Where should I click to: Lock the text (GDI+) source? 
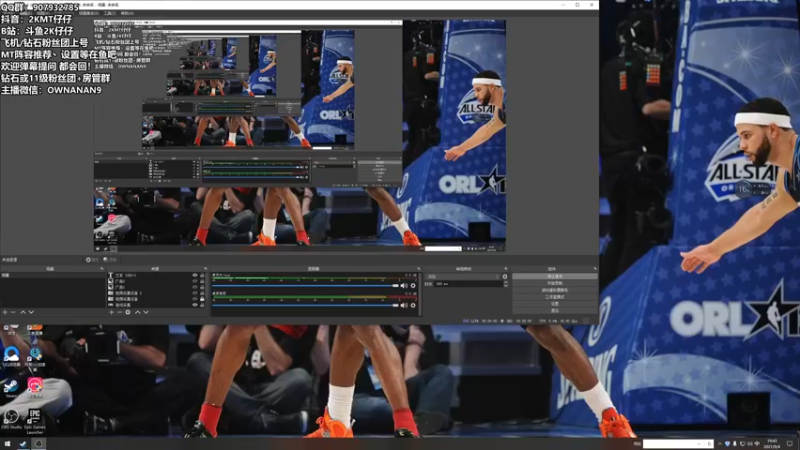click(203, 276)
